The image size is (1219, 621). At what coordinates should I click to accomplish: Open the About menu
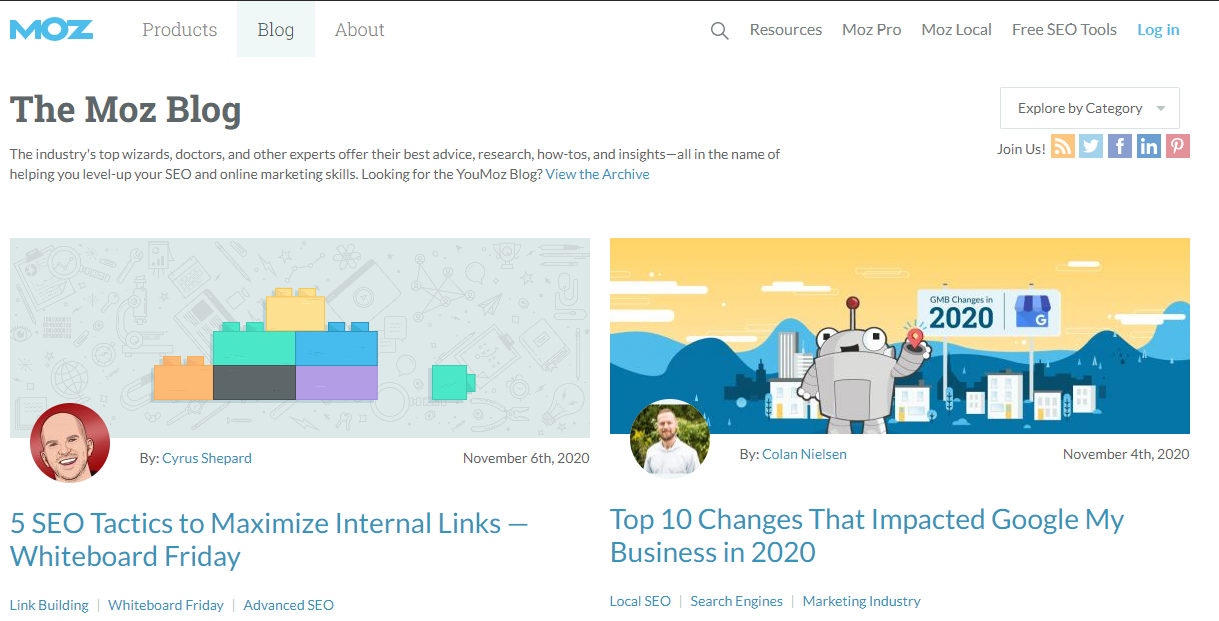pos(360,29)
